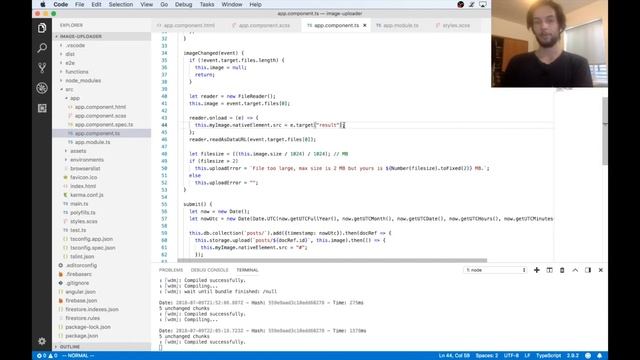Click Ln 44, Col 58 in status bar
This screenshot has height=360, width=640.
pos(454,356)
